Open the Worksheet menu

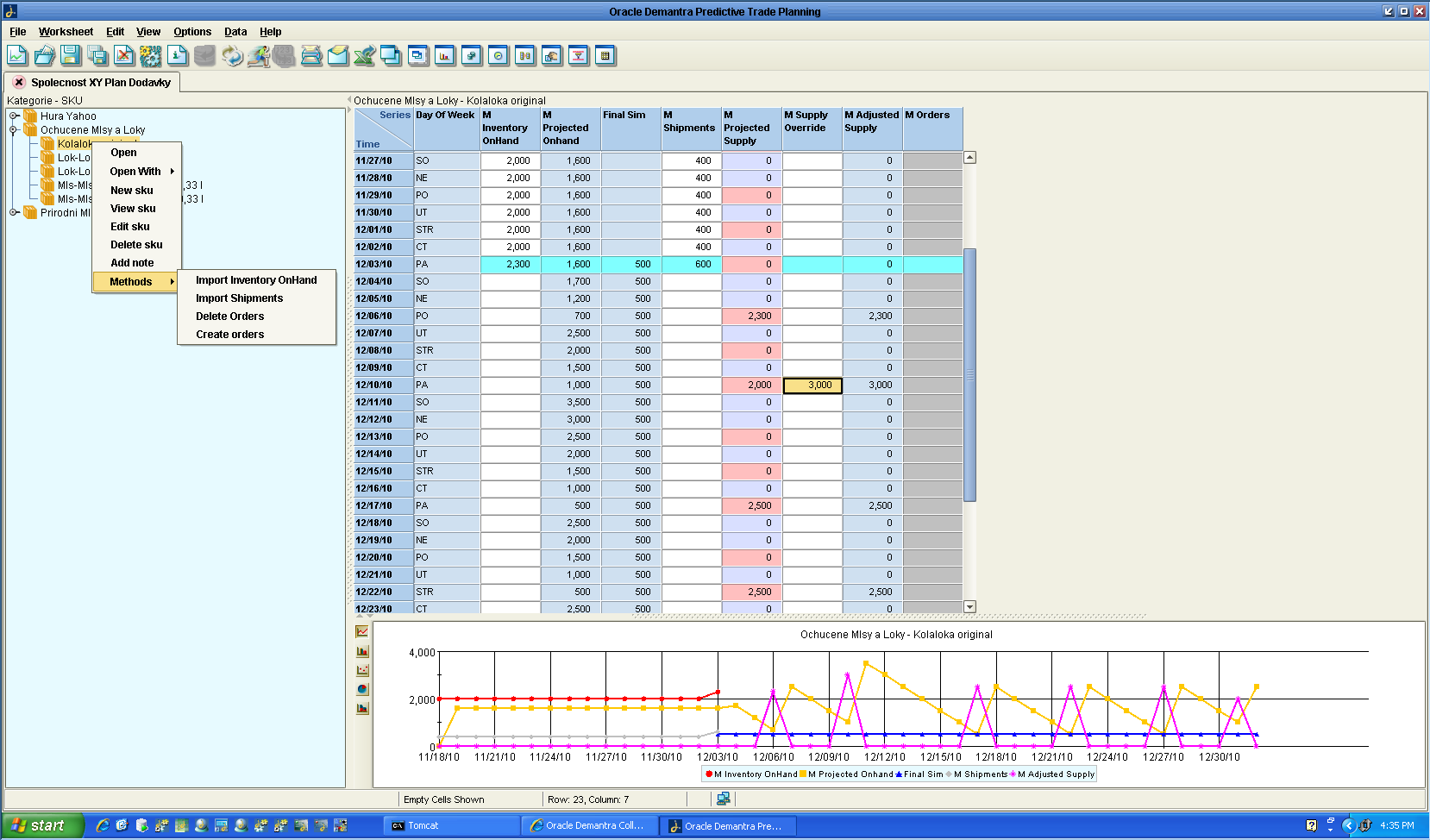tap(66, 32)
